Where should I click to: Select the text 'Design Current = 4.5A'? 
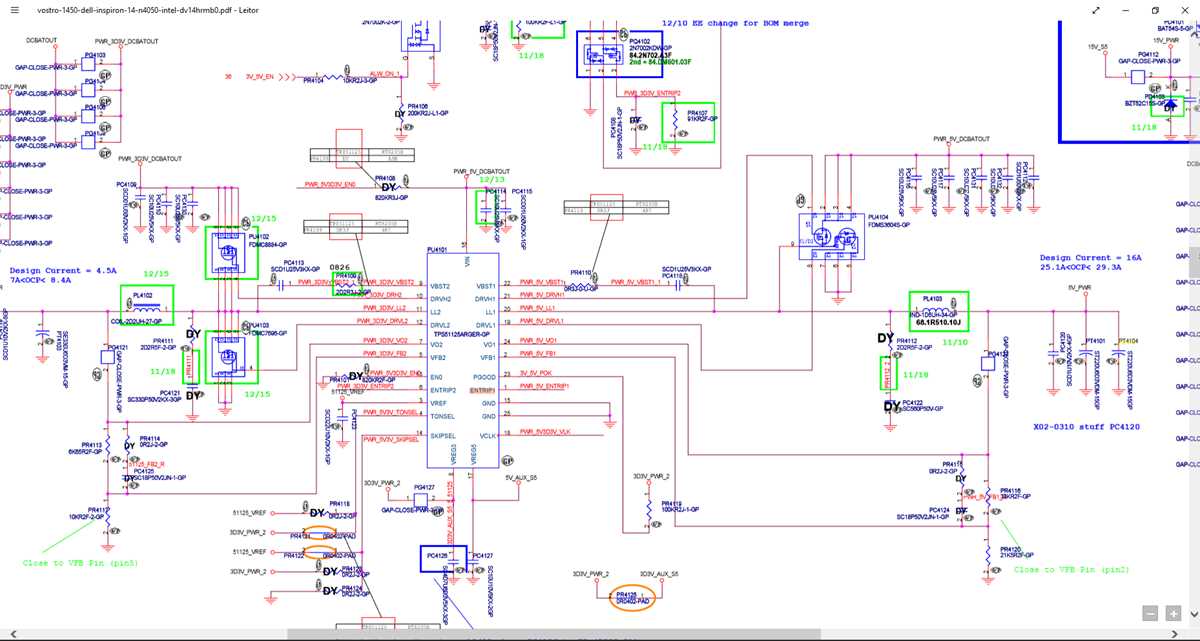[x=63, y=270]
